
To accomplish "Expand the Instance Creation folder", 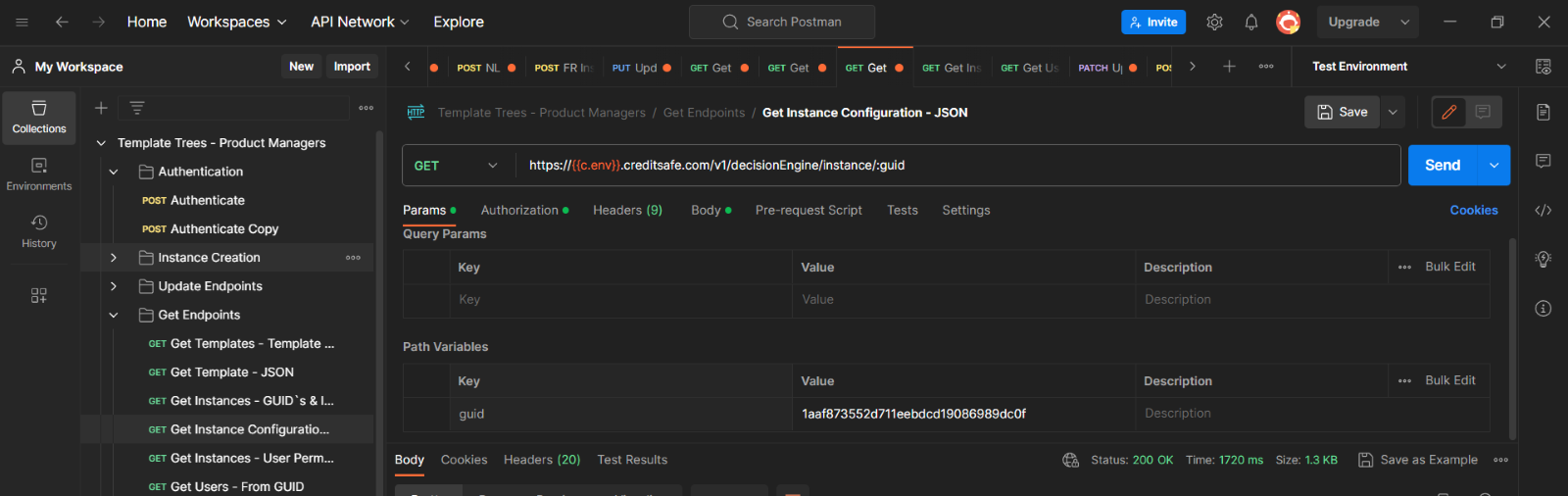I will pos(114,258).
